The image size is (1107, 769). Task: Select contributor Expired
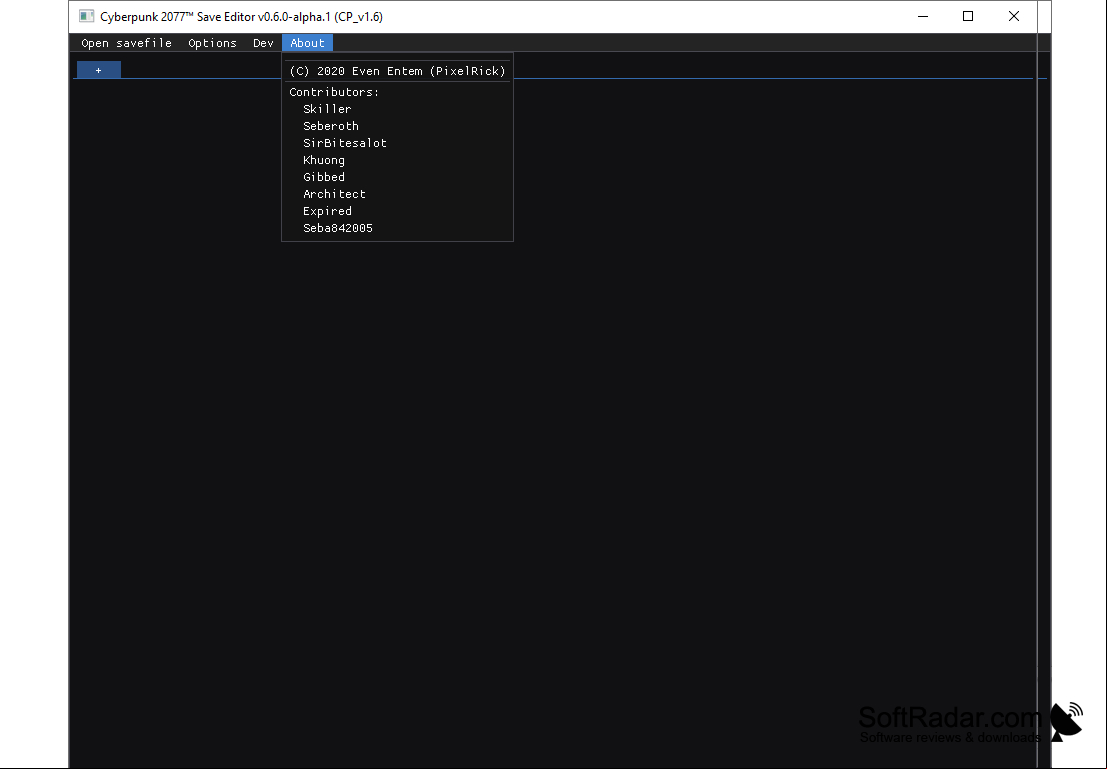click(328, 211)
